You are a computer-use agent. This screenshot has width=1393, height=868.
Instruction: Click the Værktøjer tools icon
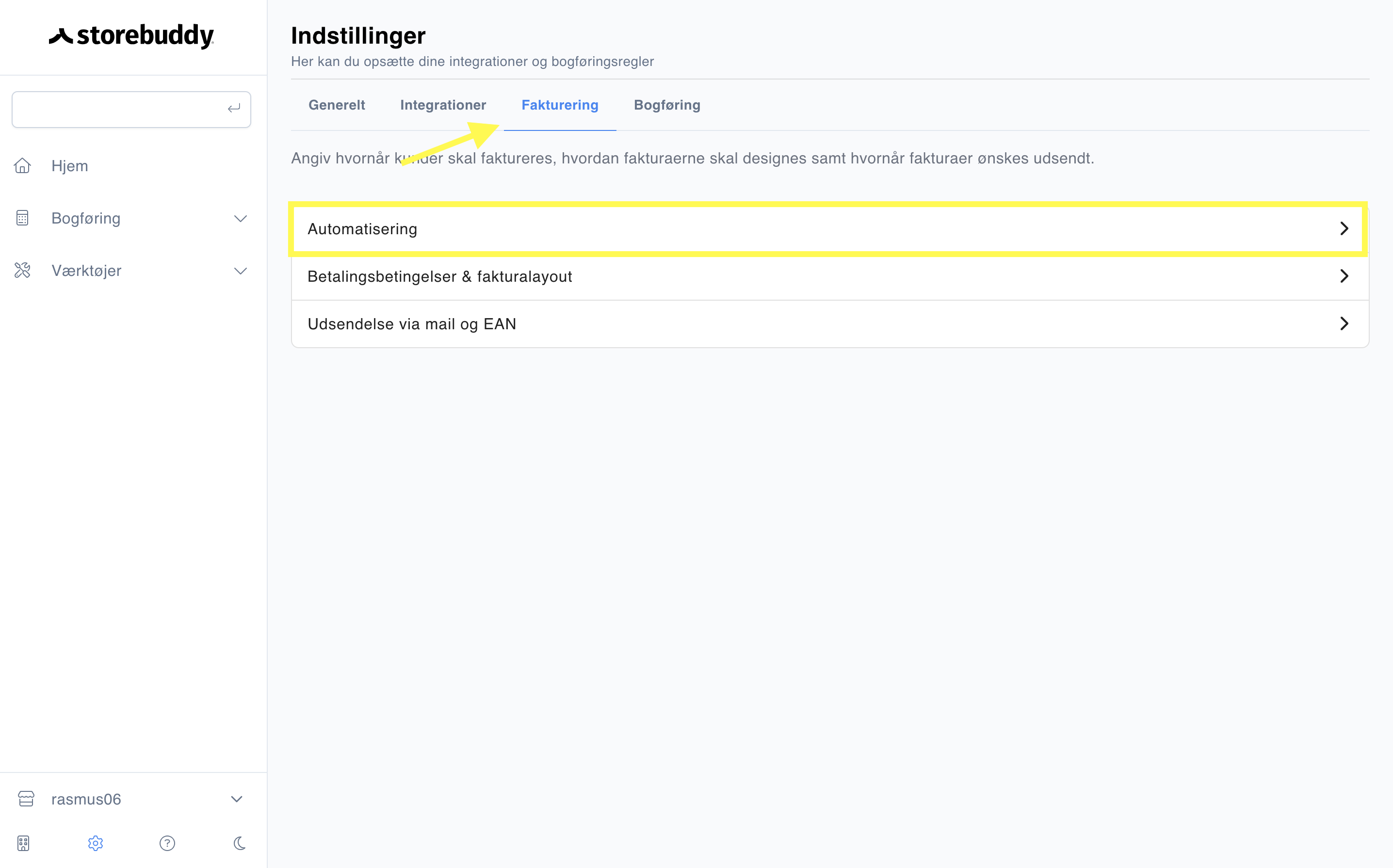22,271
